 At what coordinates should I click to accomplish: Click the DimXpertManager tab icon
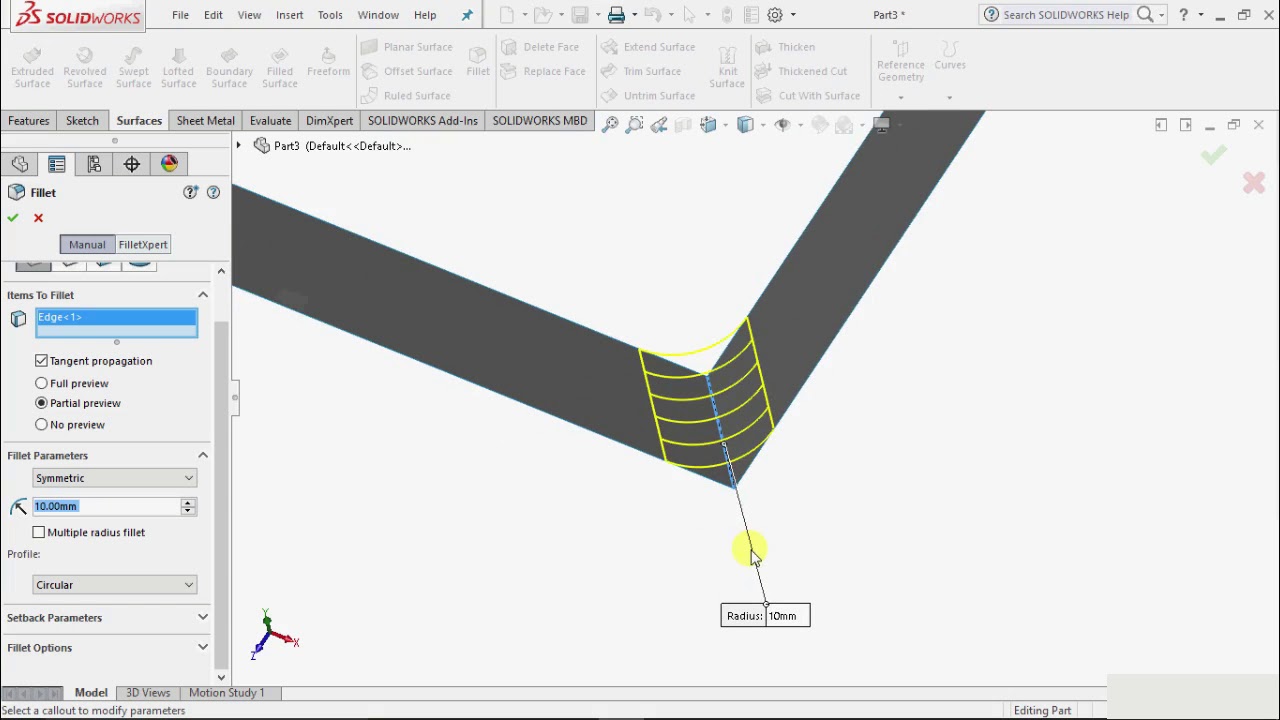(x=132, y=164)
